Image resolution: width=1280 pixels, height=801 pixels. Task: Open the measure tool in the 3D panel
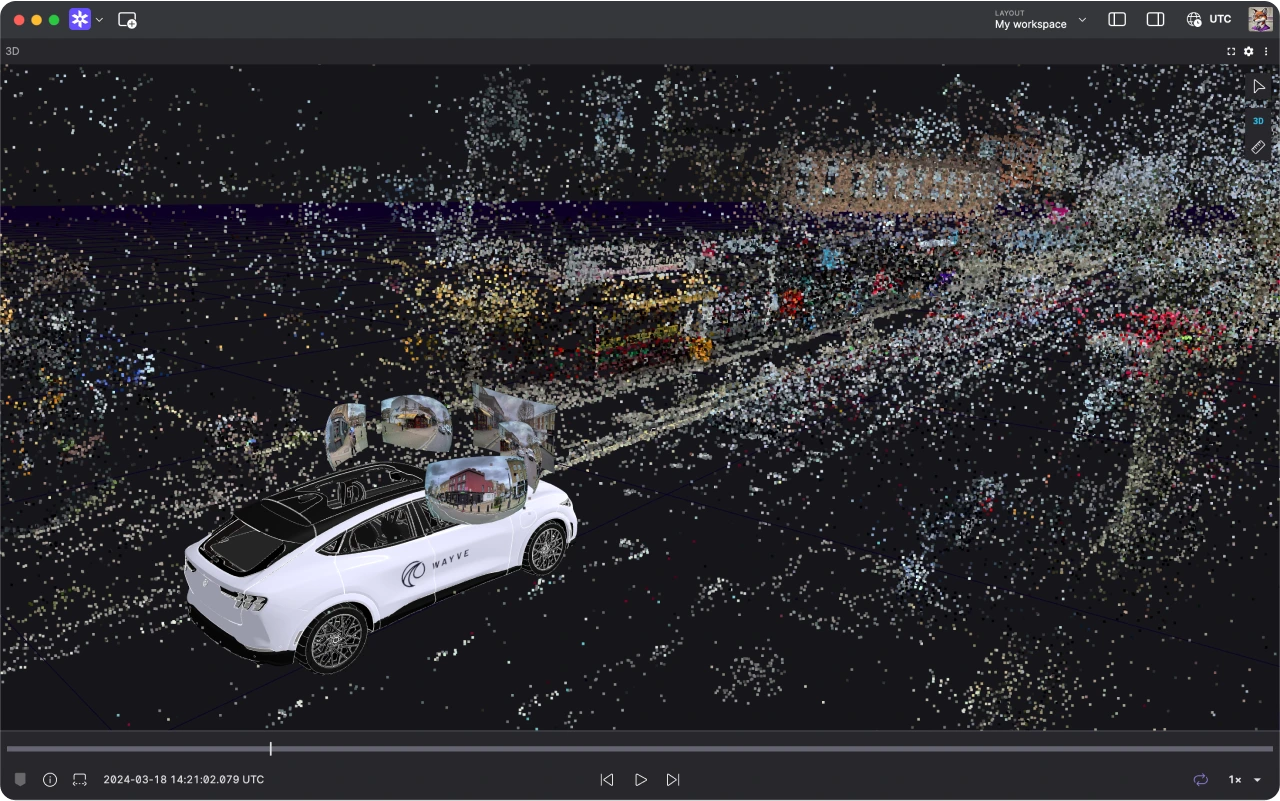[1259, 147]
